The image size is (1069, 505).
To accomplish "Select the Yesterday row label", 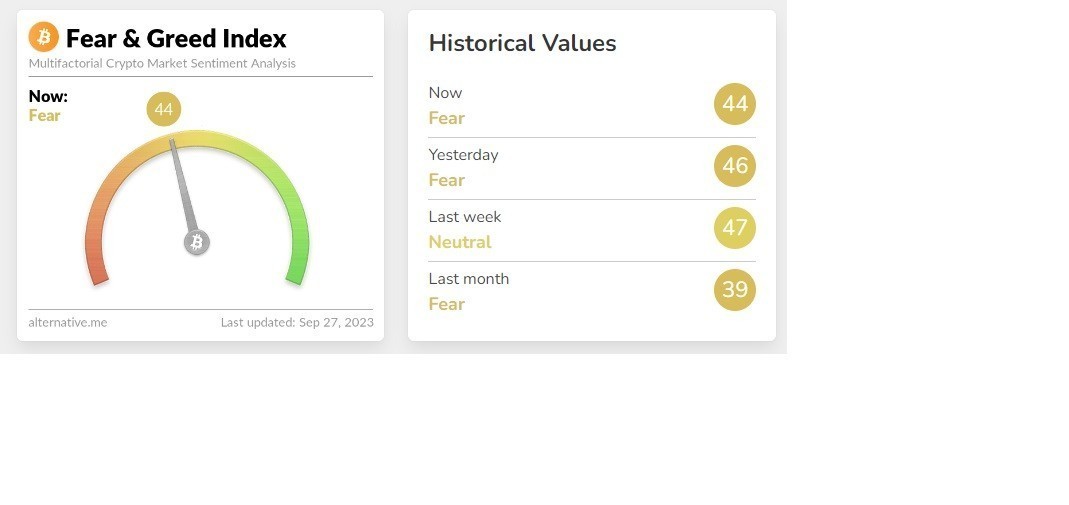I will coord(463,155).
